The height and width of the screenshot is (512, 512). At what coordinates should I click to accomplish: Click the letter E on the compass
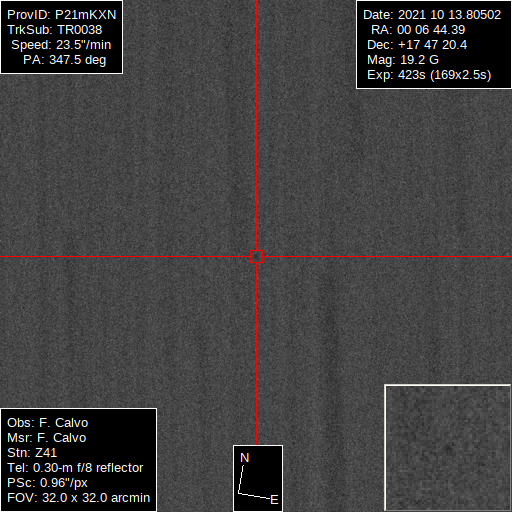[274, 500]
